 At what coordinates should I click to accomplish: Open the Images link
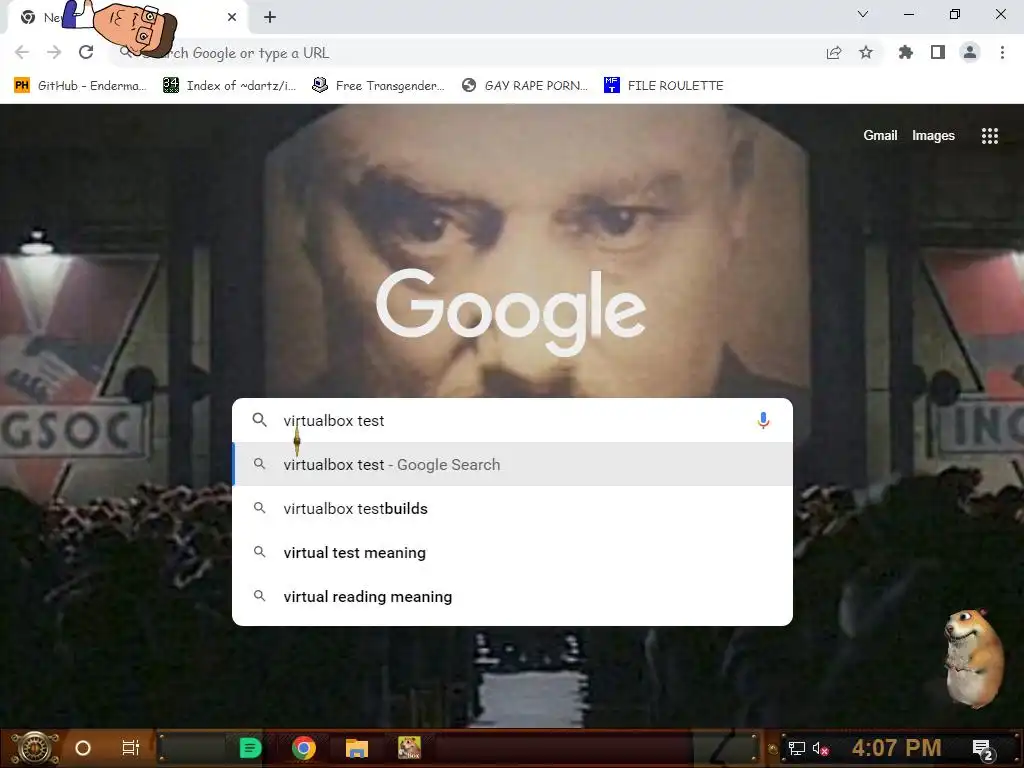pos(933,135)
